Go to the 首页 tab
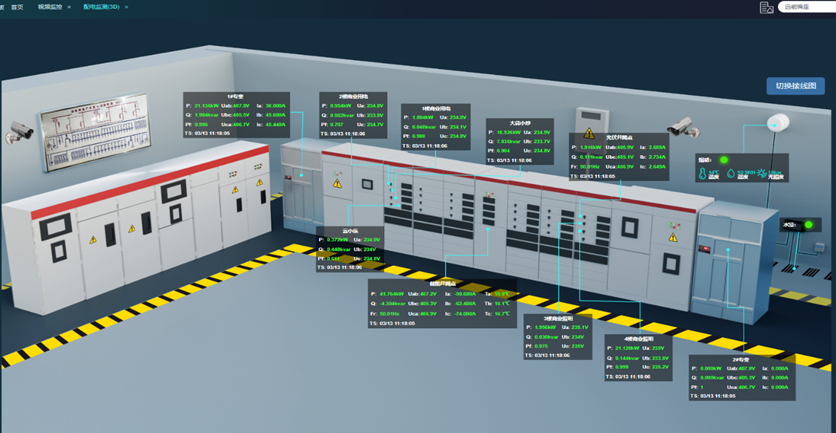This screenshot has width=836, height=433. point(17,6)
